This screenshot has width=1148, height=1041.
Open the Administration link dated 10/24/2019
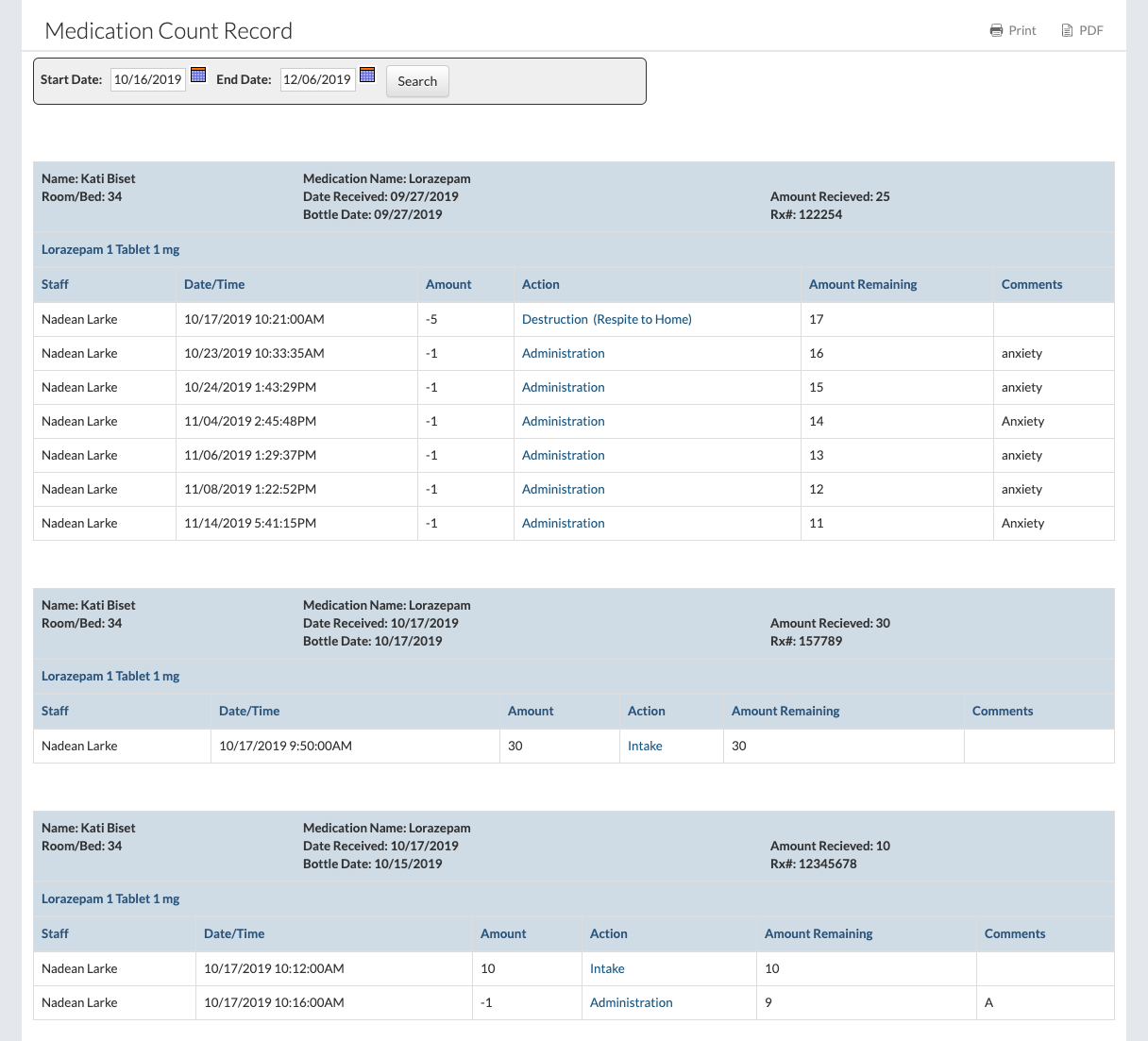563,387
